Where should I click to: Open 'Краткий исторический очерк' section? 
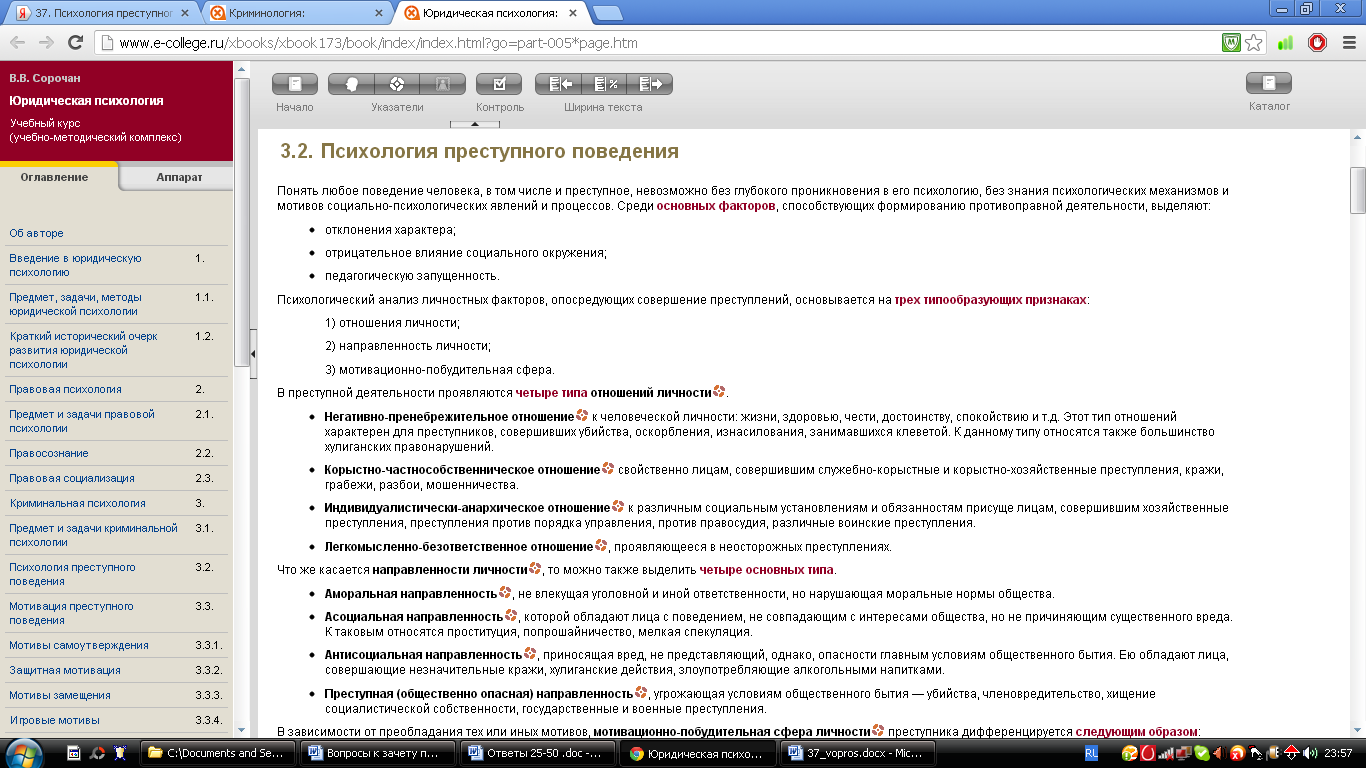[x=83, y=350]
